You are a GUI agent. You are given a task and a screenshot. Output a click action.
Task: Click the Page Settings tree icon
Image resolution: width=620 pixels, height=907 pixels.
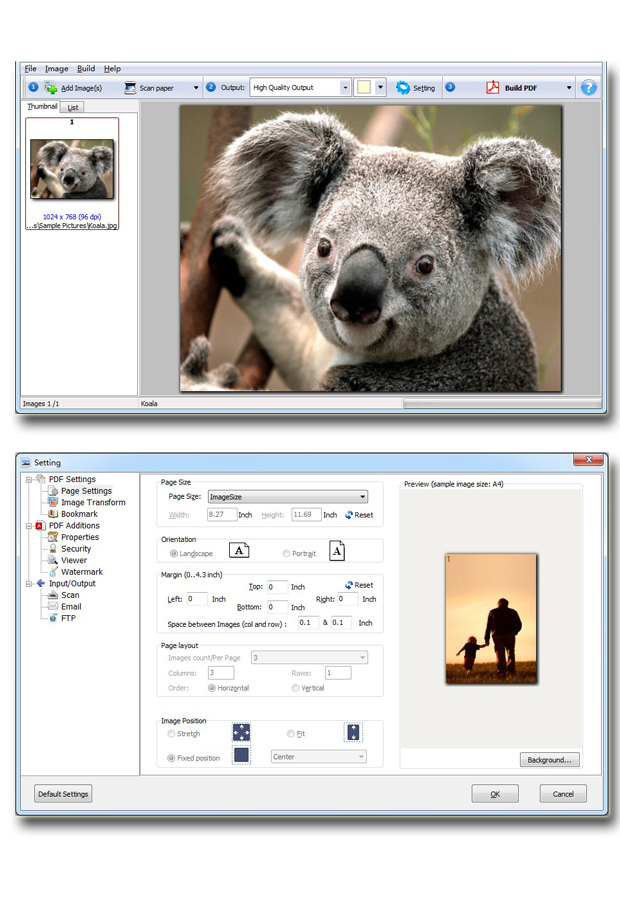click(x=53, y=491)
